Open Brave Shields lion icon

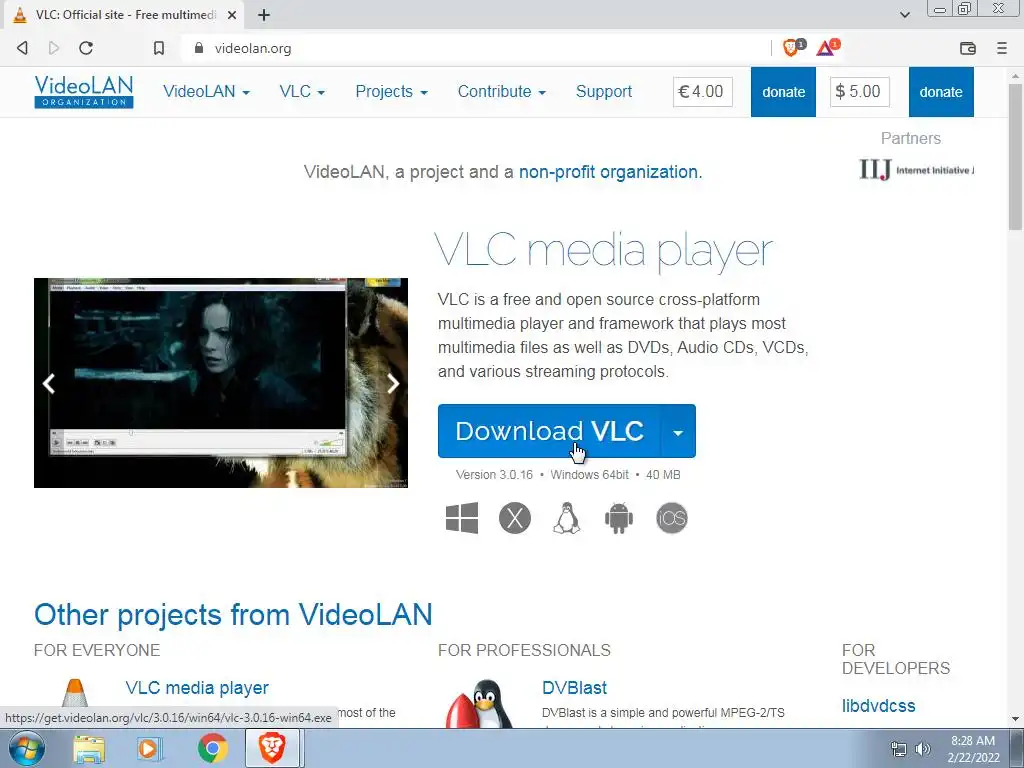(x=792, y=47)
